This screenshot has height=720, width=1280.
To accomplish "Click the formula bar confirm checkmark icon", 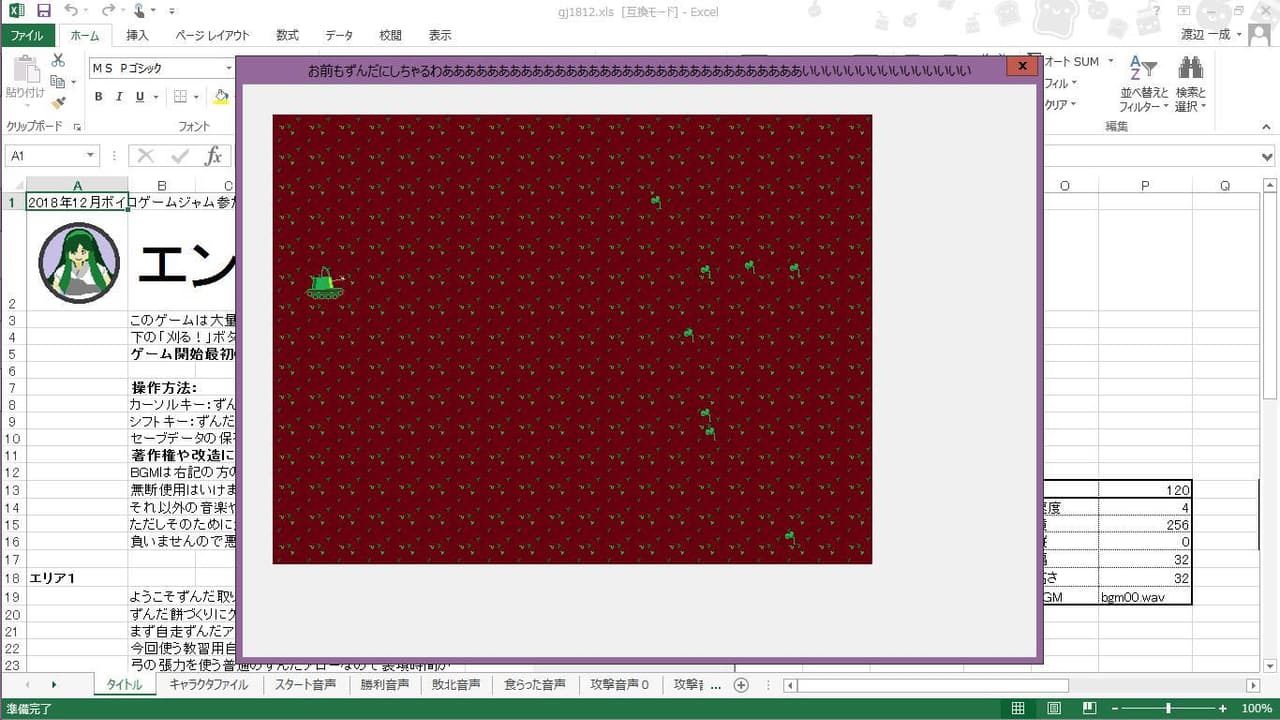I will pos(180,156).
